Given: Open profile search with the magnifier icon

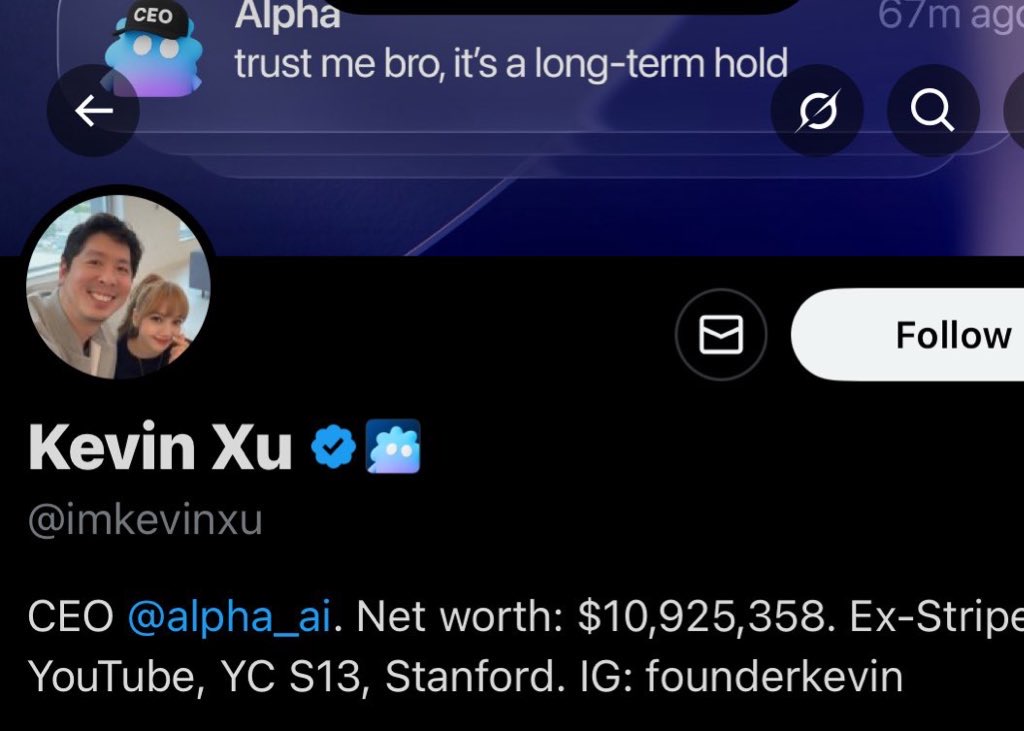Looking at the screenshot, I should coord(933,110).
